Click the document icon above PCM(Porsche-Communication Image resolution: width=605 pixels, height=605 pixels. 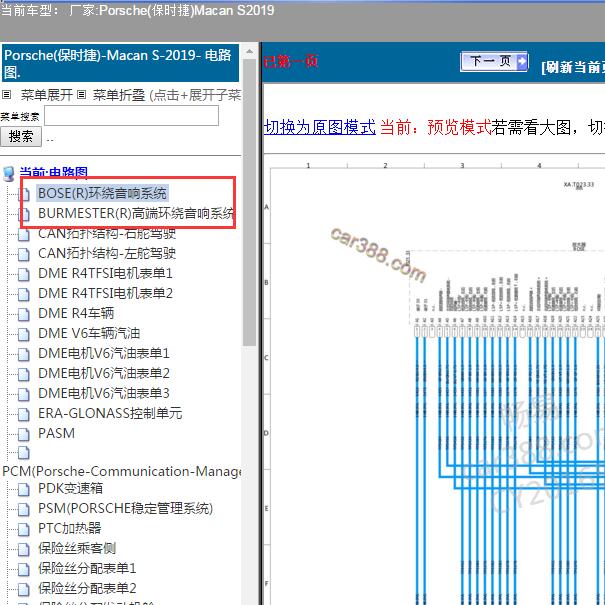pos(24,453)
